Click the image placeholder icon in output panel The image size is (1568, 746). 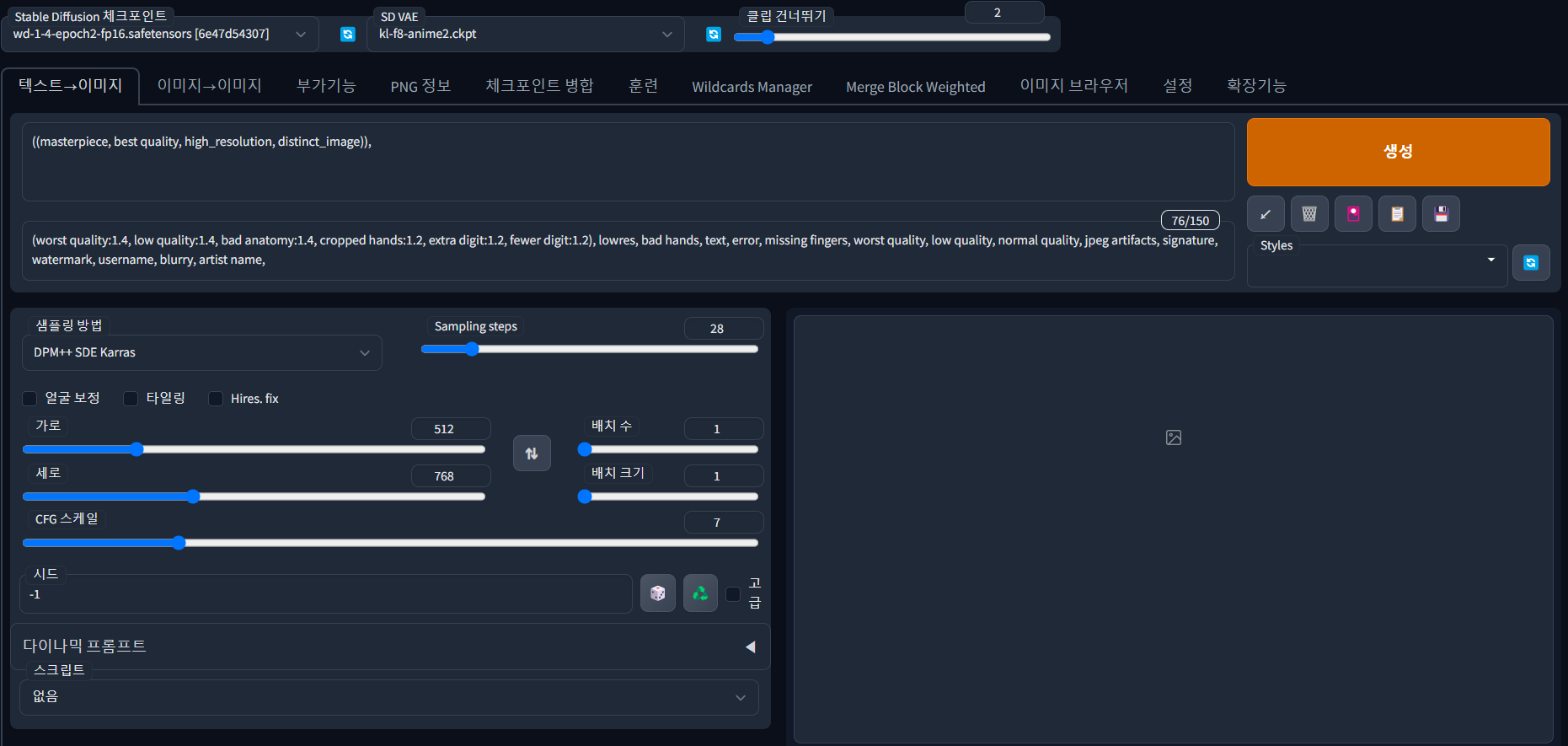[x=1174, y=437]
